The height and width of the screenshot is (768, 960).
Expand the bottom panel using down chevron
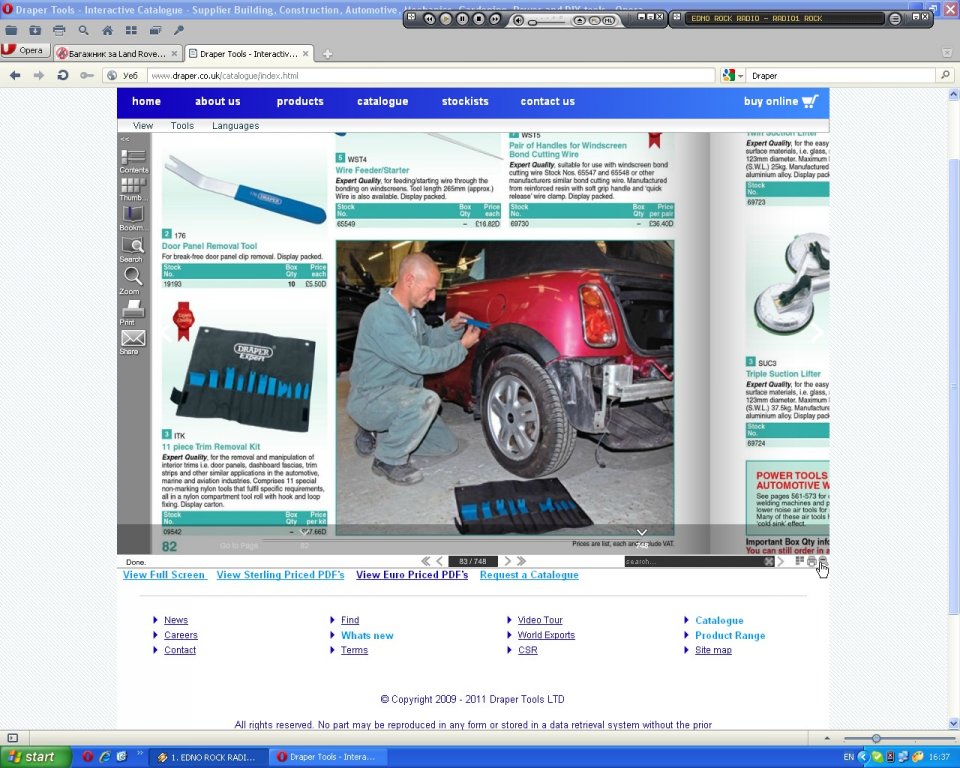point(642,532)
